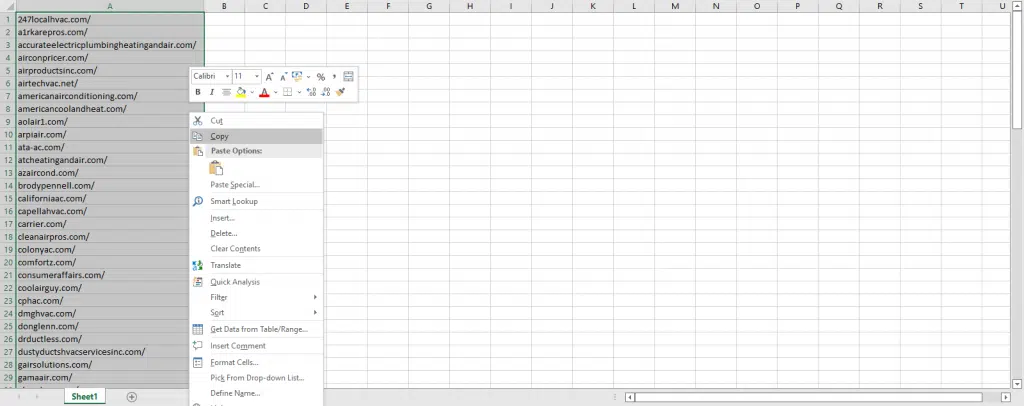The image size is (1024, 406).
Task: Click the Percent Style icon
Action: click(320, 76)
